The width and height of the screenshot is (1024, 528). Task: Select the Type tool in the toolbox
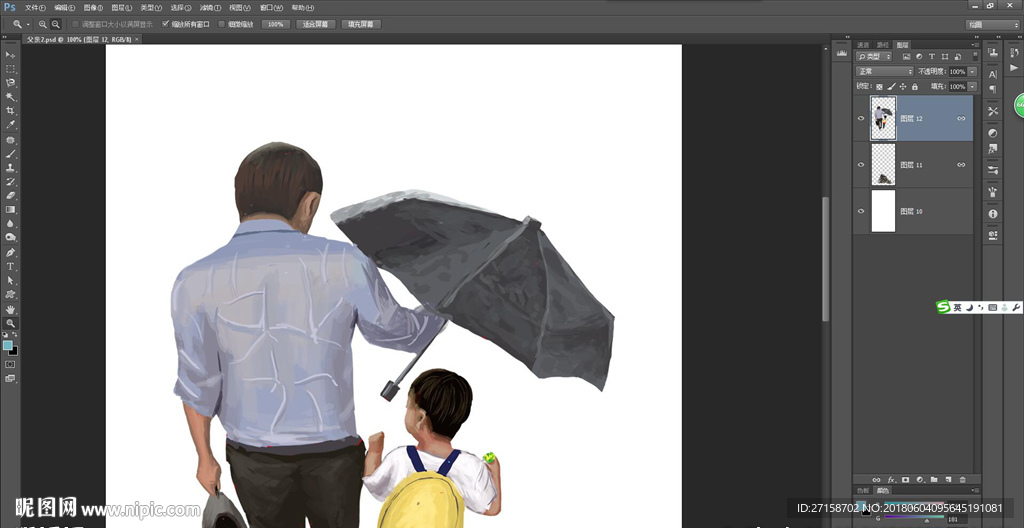11,267
